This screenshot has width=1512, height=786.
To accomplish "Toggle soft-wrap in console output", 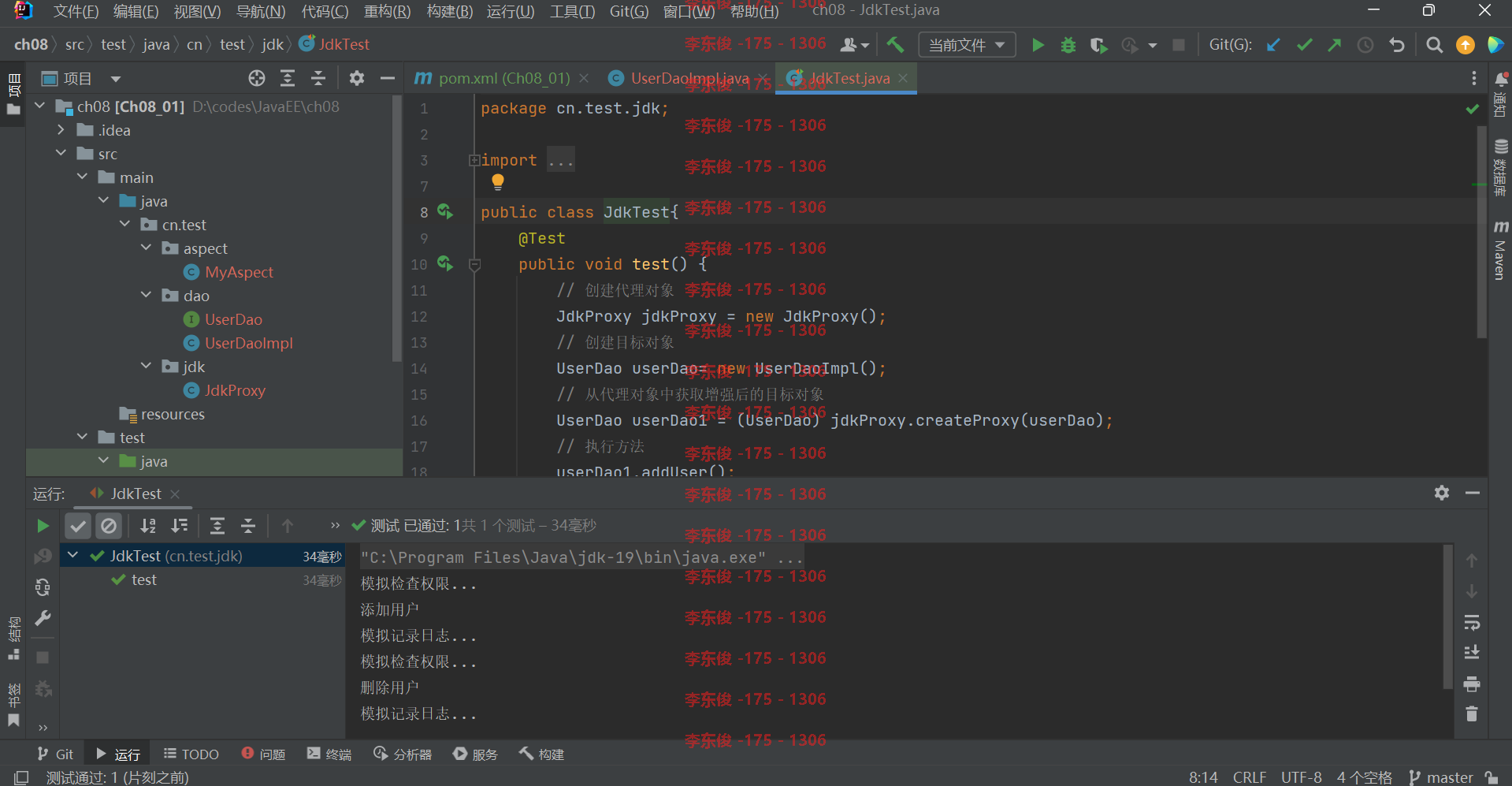I will (1471, 623).
